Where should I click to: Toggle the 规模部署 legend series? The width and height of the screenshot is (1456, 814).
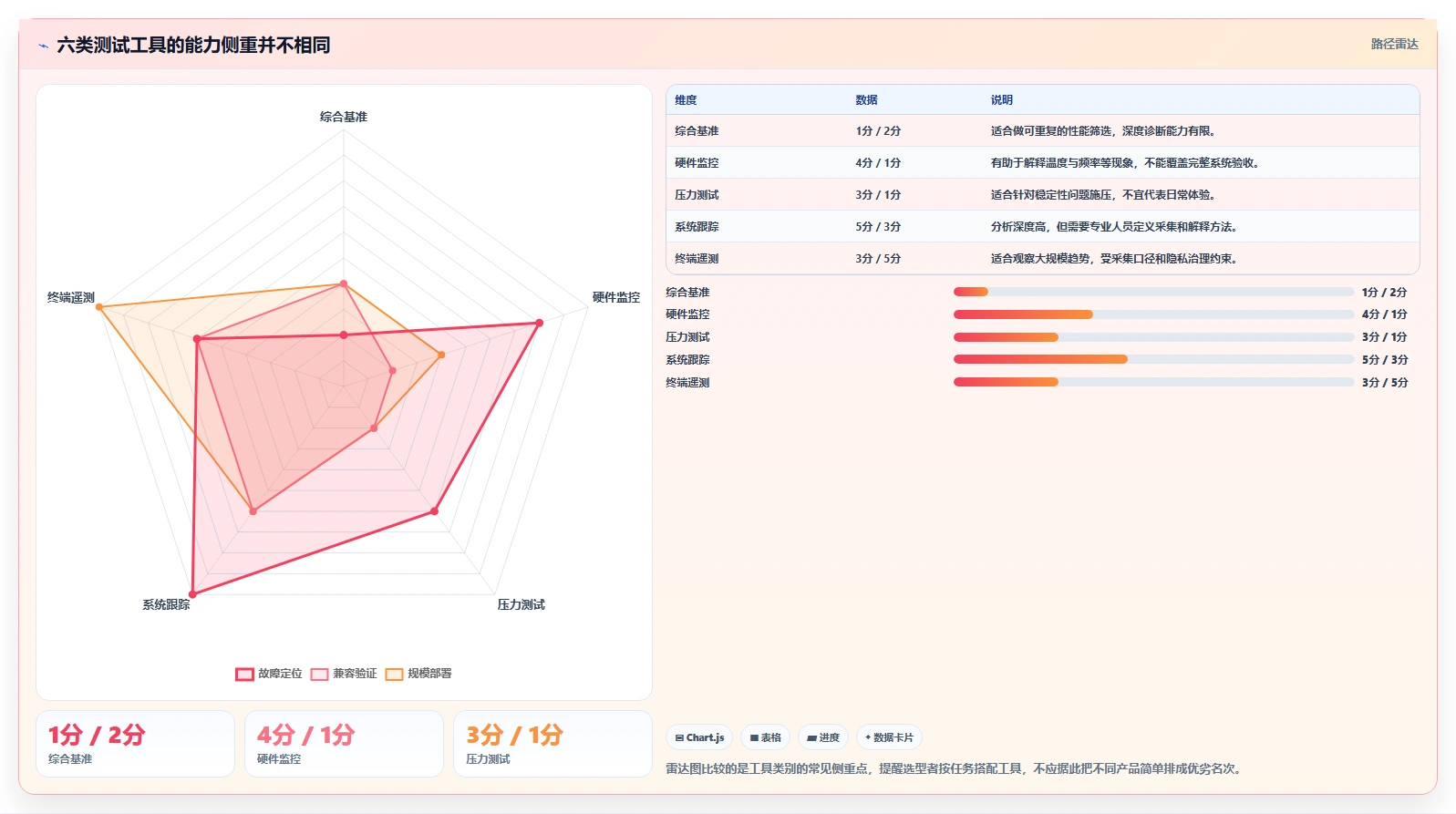point(418,674)
